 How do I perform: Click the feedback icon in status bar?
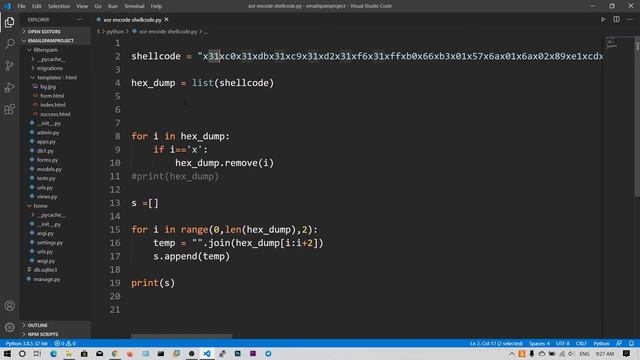point(619,343)
